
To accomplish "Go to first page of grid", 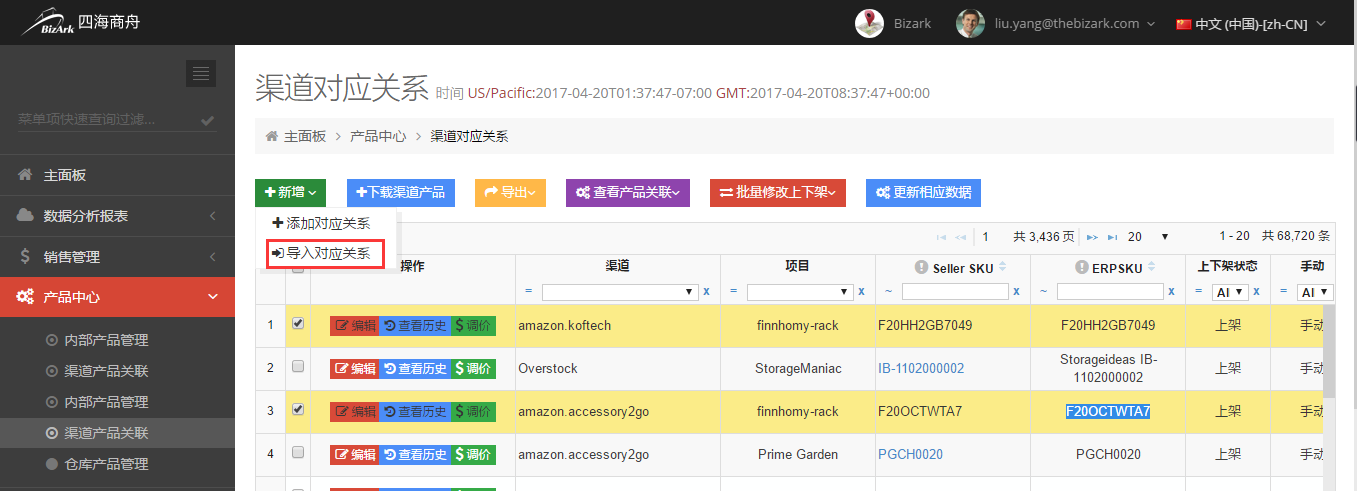I will click(940, 237).
